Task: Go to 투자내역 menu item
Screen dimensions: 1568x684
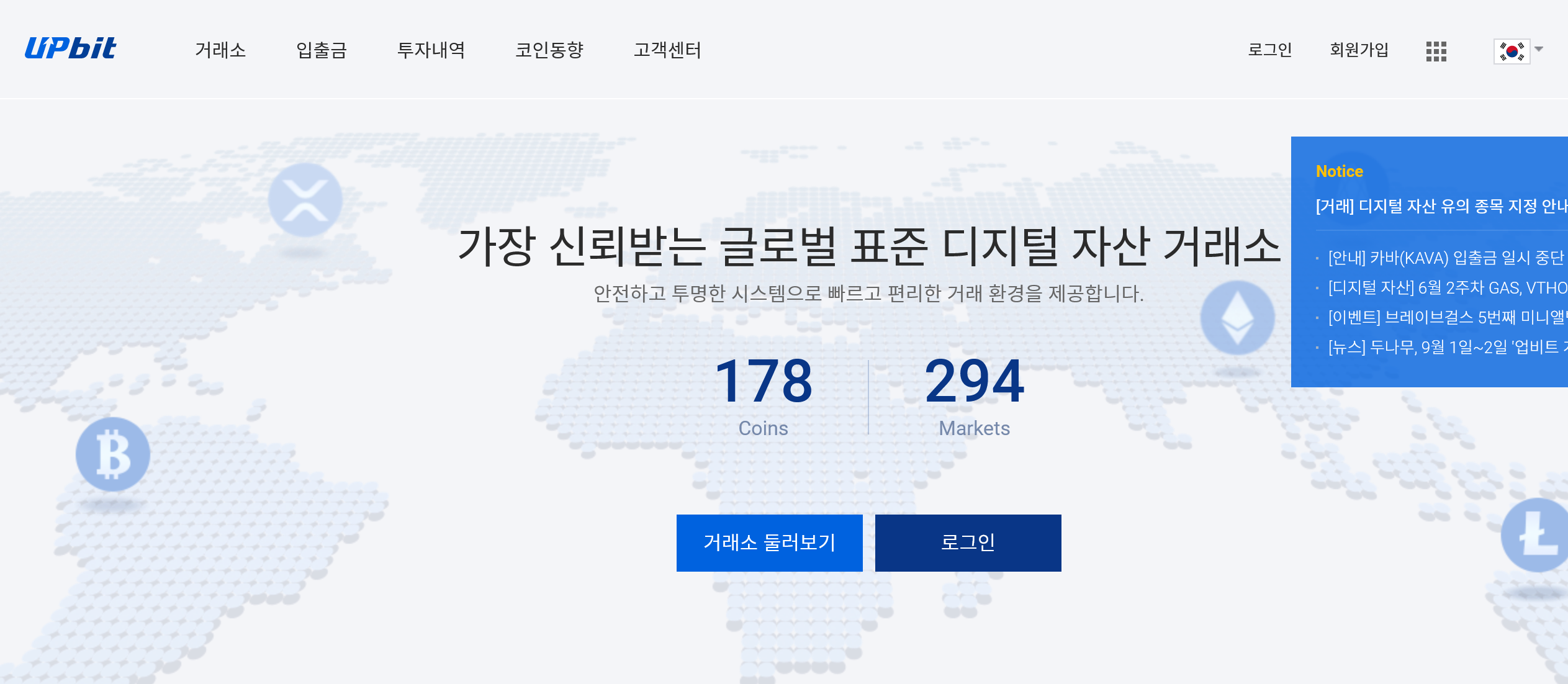Action: coord(431,50)
